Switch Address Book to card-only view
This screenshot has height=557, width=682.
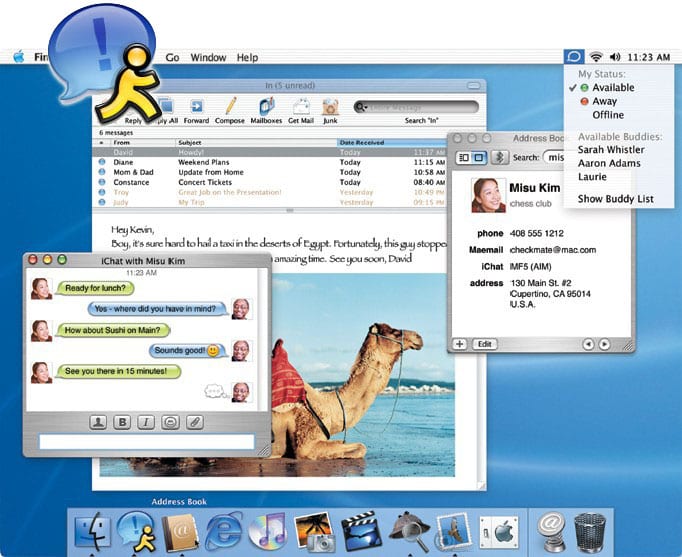[479, 157]
